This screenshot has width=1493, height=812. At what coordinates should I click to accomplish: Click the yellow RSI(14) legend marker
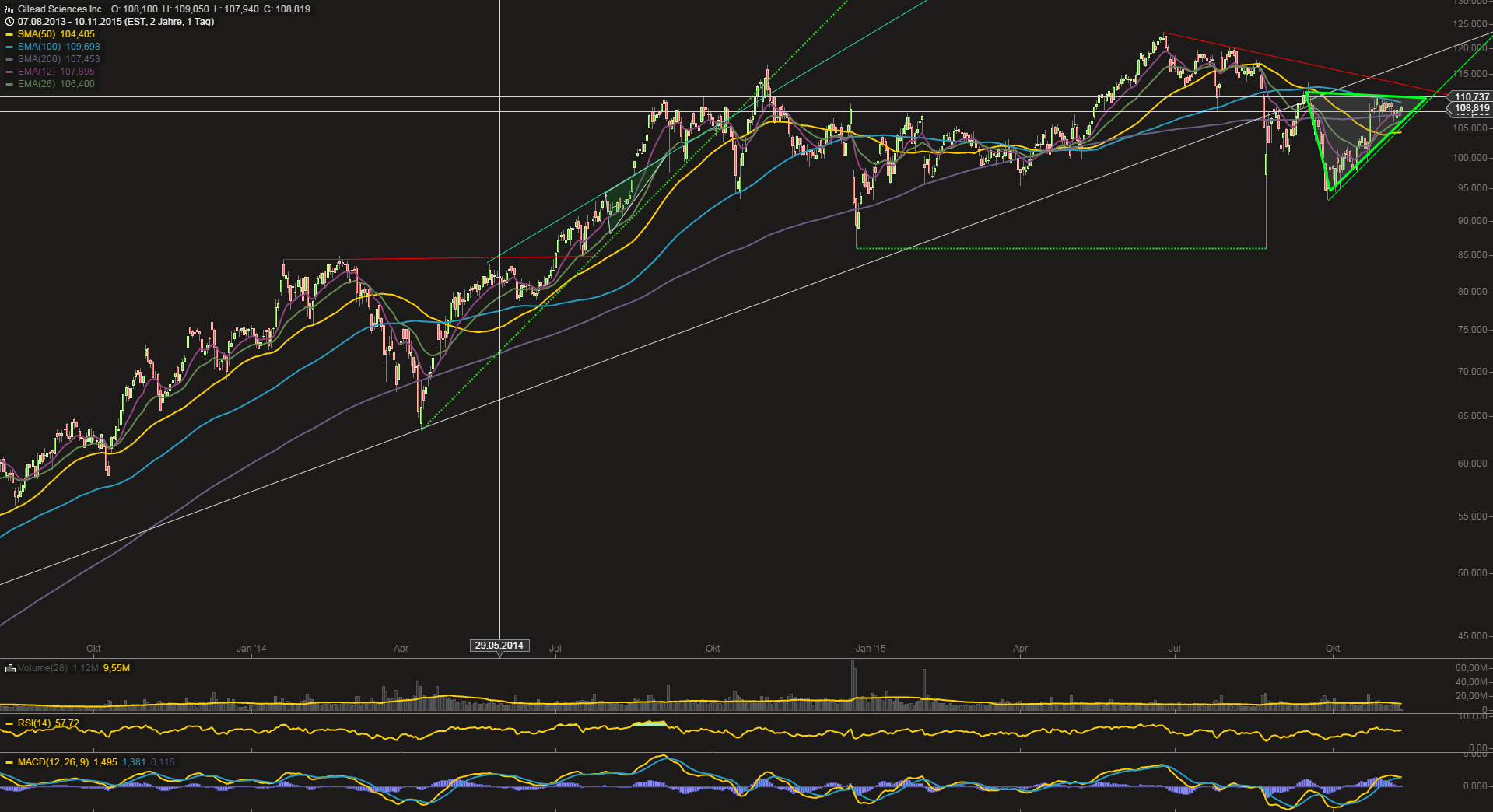9,723
